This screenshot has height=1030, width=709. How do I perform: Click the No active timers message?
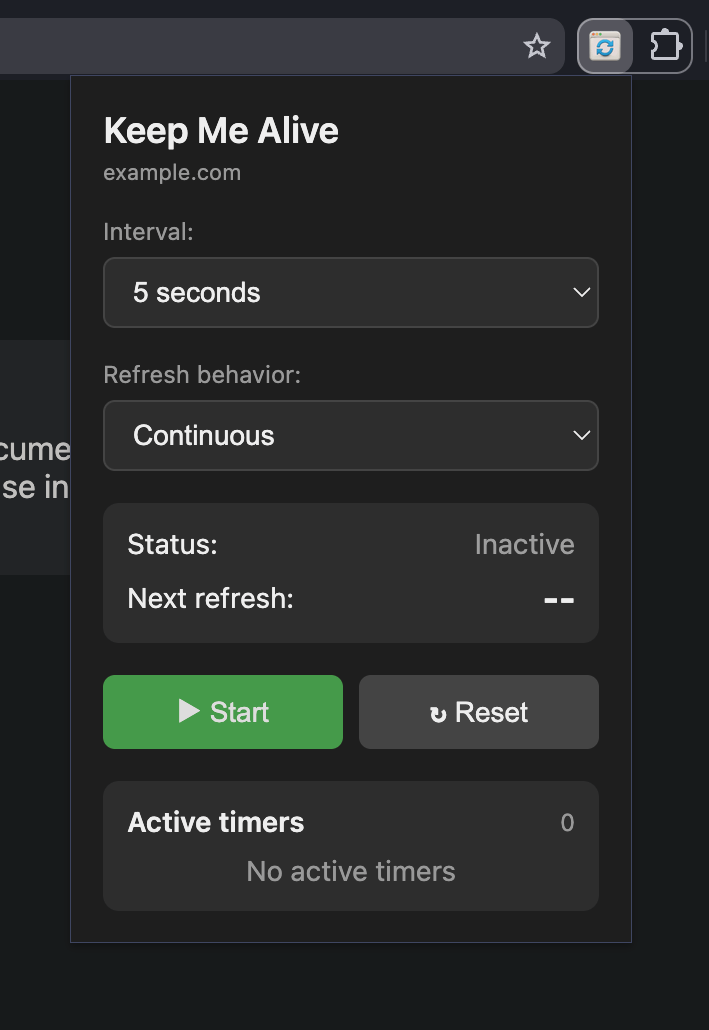coord(350,871)
